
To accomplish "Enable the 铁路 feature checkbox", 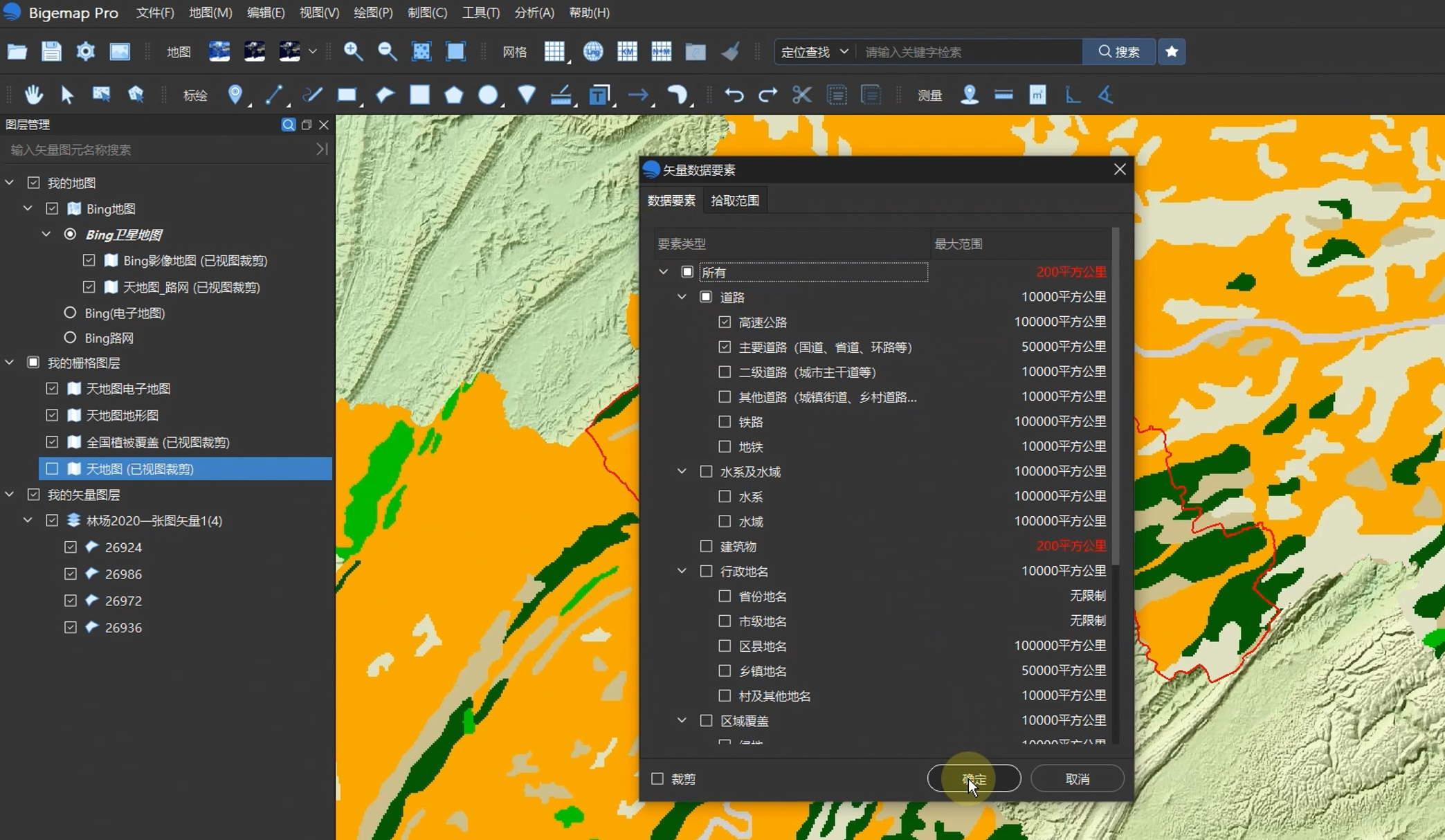I will pyautogui.click(x=724, y=421).
